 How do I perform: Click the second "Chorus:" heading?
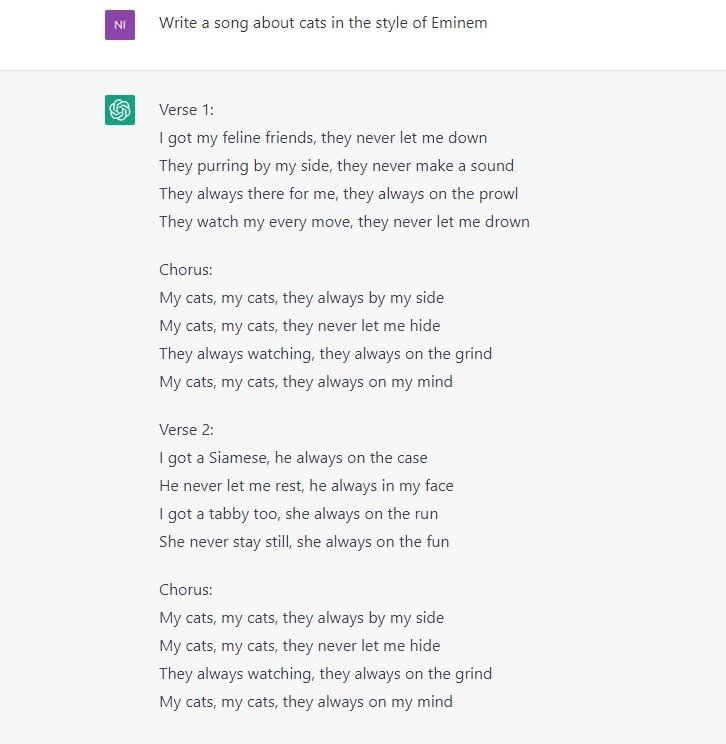coord(186,589)
